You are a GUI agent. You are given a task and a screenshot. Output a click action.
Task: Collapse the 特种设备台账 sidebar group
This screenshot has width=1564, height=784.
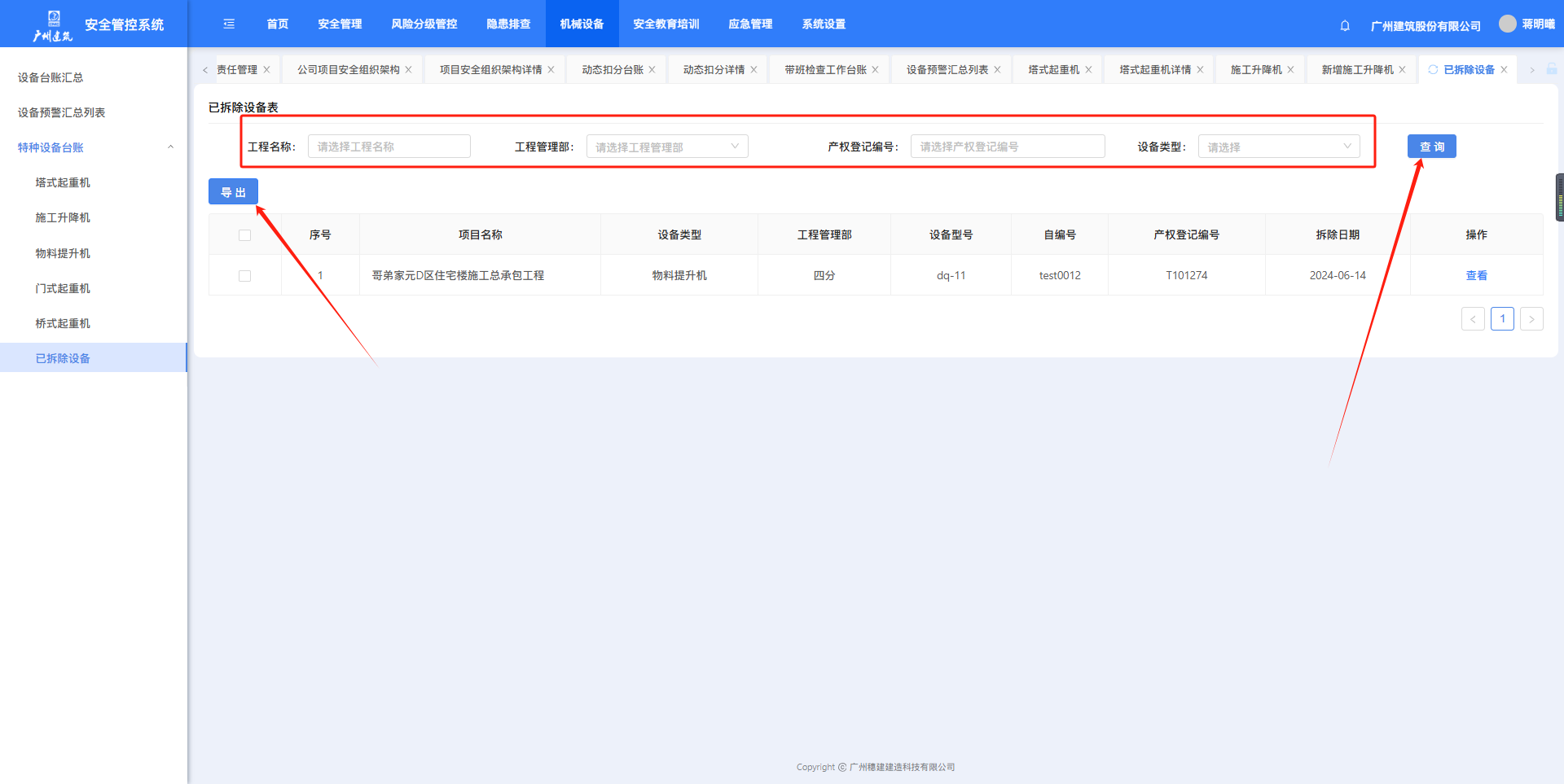(x=170, y=147)
